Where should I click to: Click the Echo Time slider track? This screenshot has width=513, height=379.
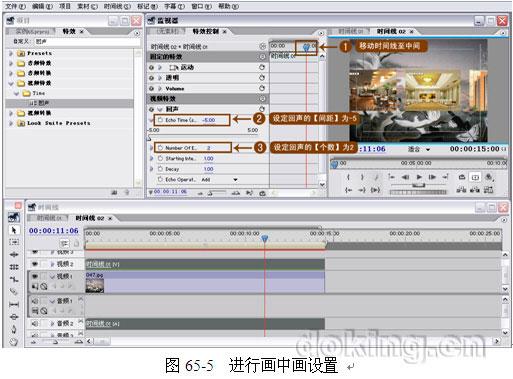203,136
